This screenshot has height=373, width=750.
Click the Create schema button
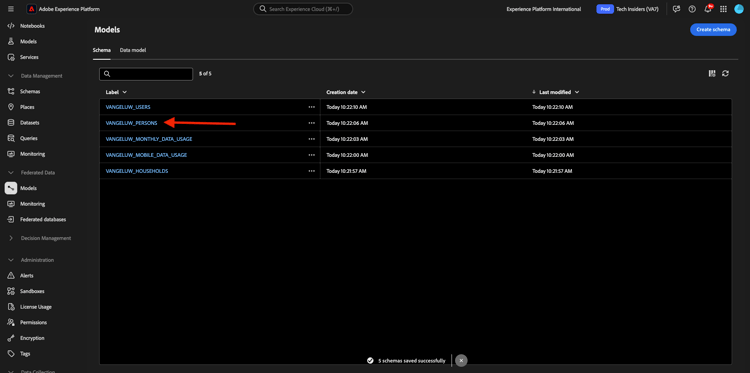tap(713, 30)
